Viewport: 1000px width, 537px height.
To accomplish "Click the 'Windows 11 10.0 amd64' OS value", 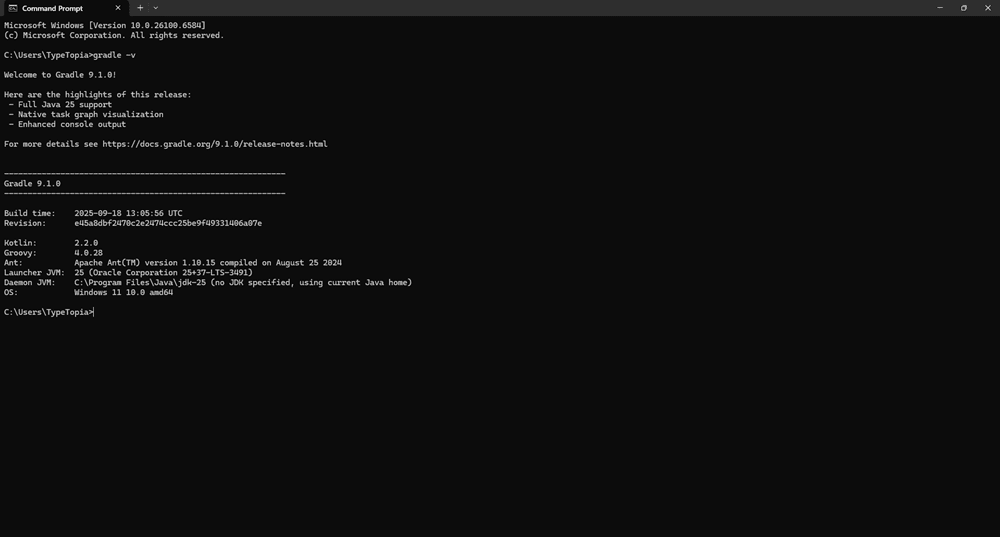I will [x=123, y=292].
